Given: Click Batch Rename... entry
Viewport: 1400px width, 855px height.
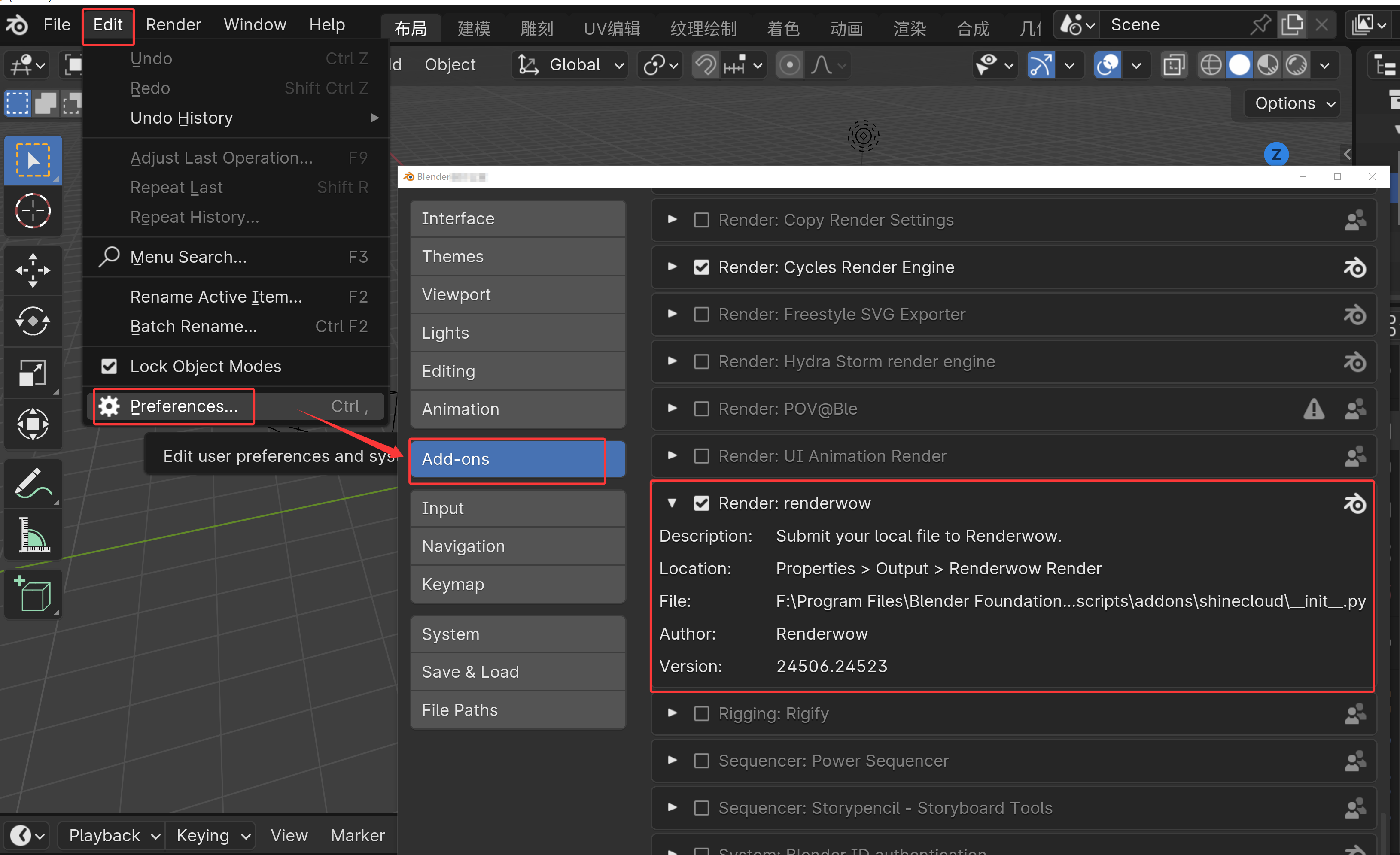Looking at the screenshot, I should click(236, 327).
